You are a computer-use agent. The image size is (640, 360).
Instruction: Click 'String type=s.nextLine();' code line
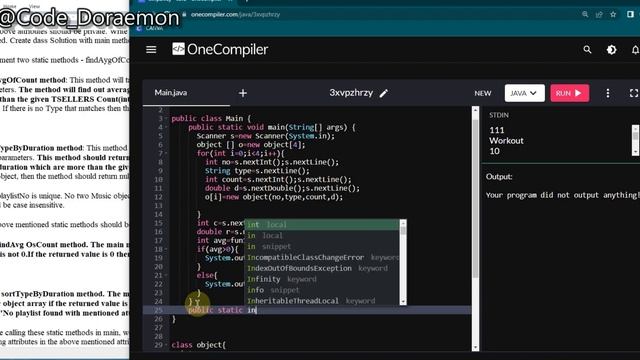[x=257, y=171]
